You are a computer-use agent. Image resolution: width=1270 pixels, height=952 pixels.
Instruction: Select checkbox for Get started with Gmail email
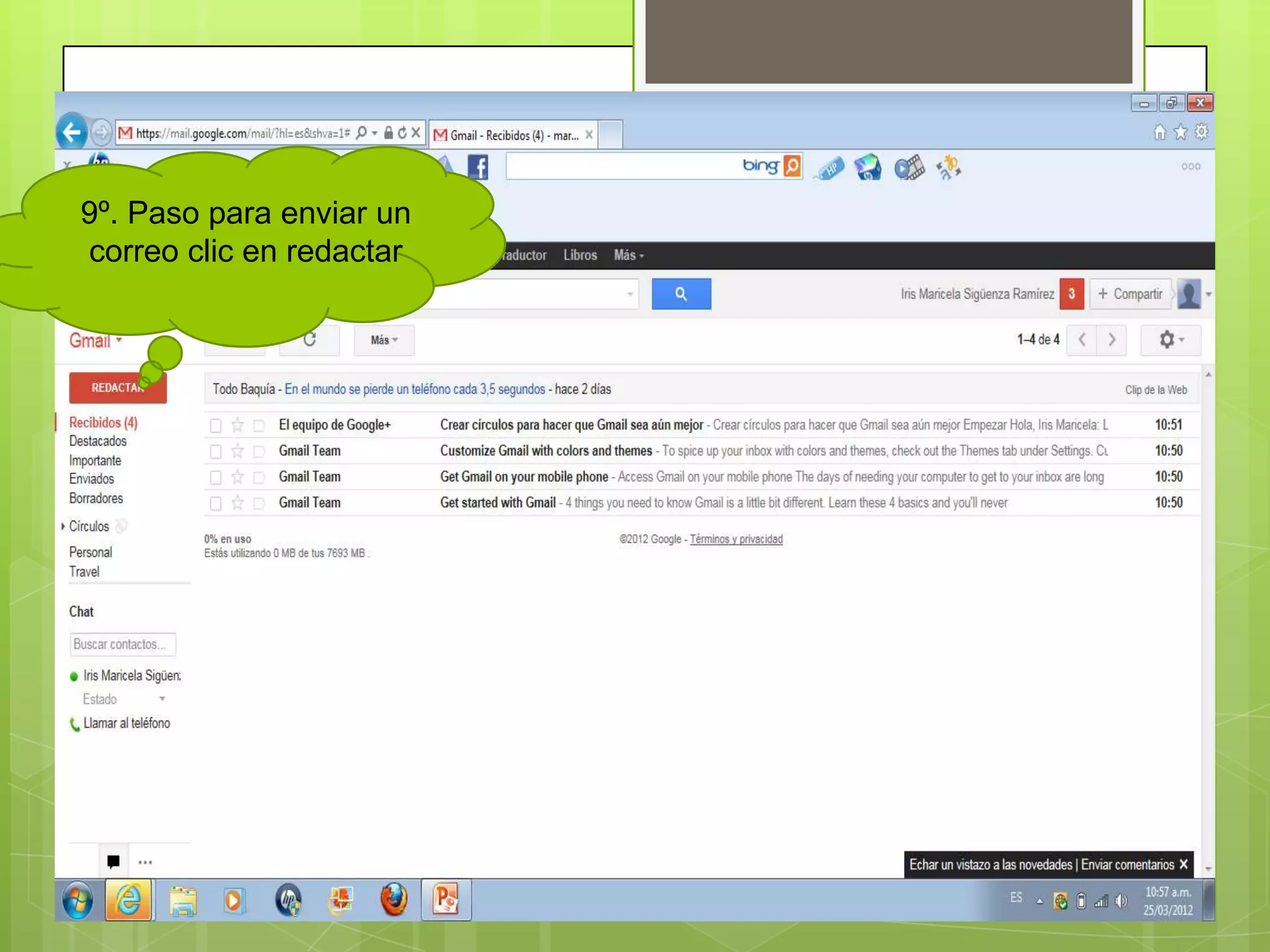tap(215, 504)
